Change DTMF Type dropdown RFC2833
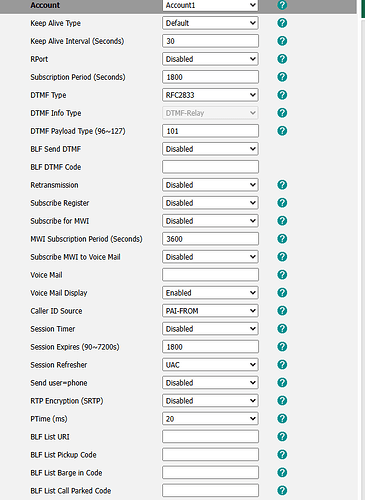365x500 pixels. 210,95
